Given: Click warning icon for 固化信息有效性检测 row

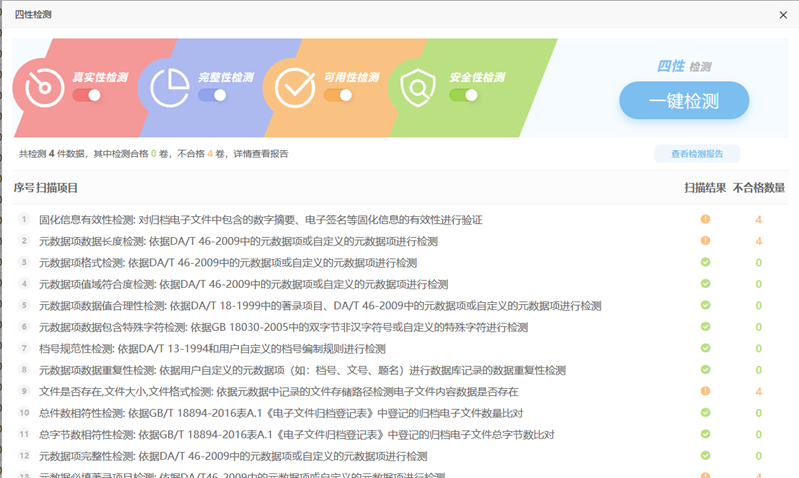Looking at the screenshot, I should [705, 219].
